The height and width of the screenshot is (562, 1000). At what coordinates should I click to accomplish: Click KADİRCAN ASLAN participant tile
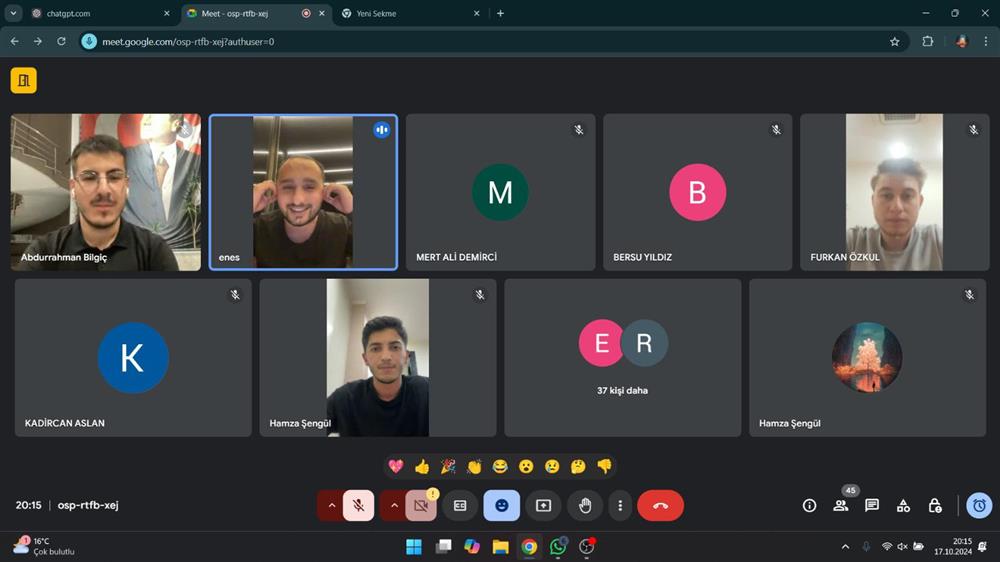point(133,357)
